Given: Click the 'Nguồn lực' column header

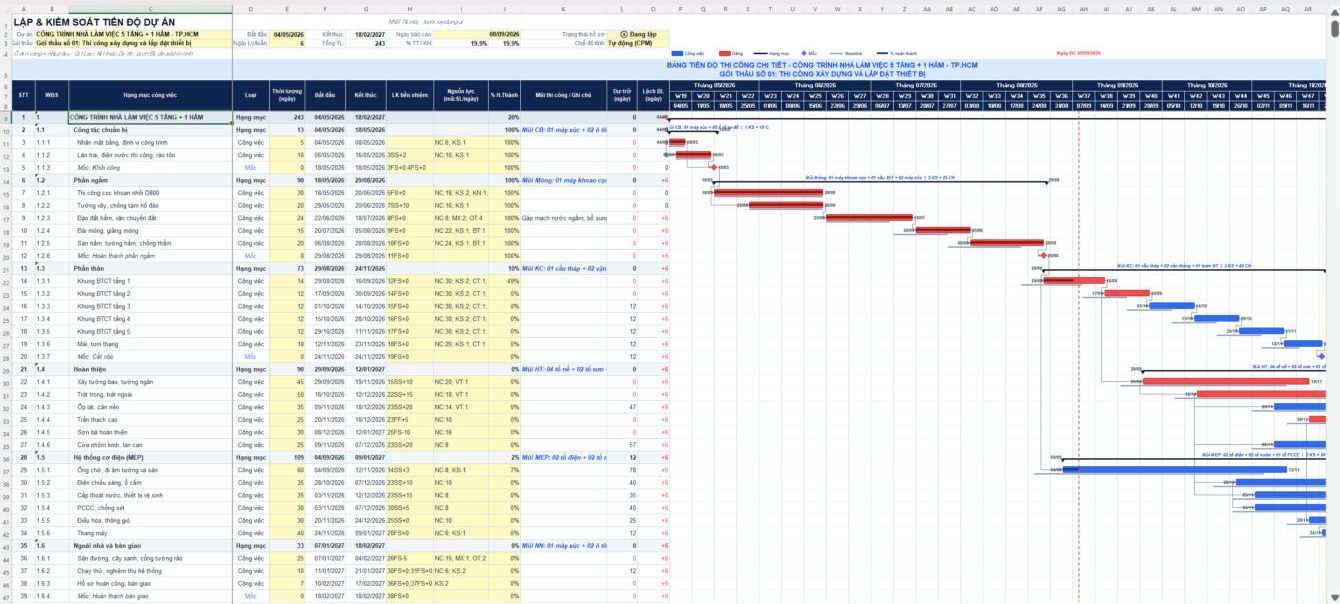Looking at the screenshot, I should (x=461, y=94).
